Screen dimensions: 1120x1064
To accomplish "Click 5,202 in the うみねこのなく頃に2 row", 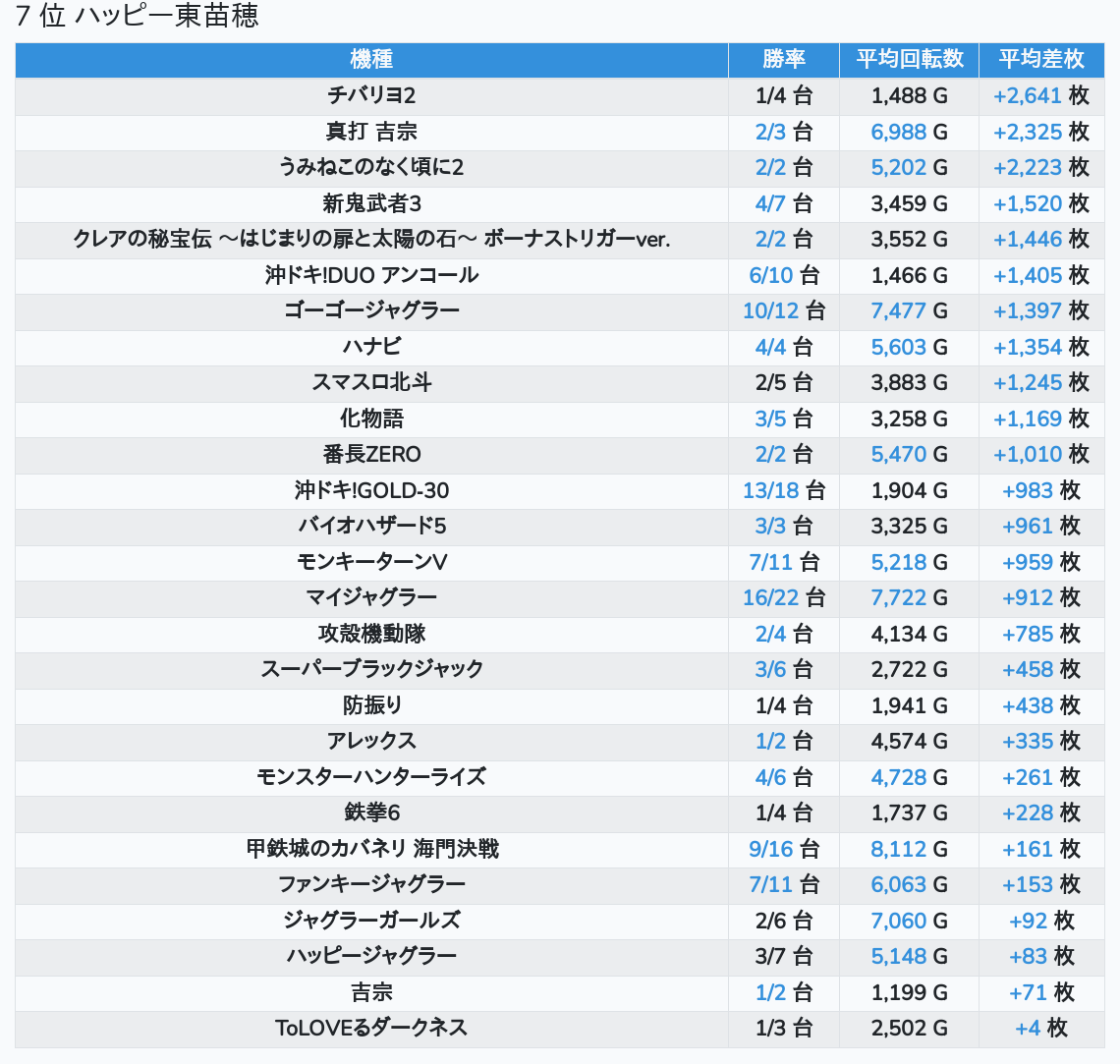I will coord(898,168).
